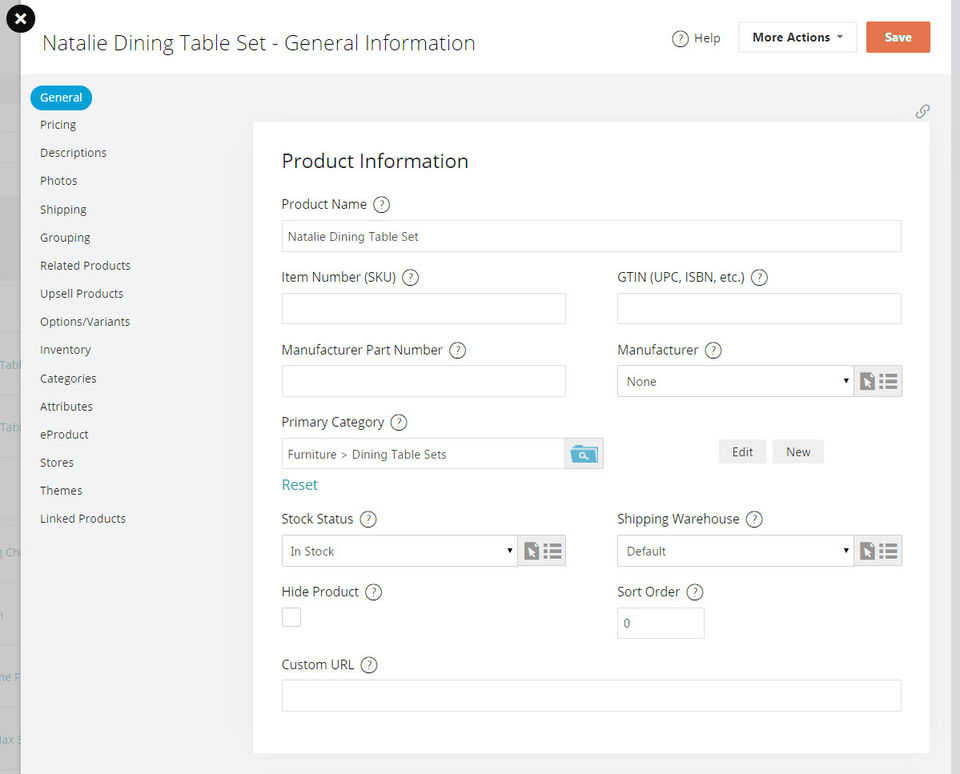
Task: Click the help icon beside Sort Order
Action: coord(694,592)
